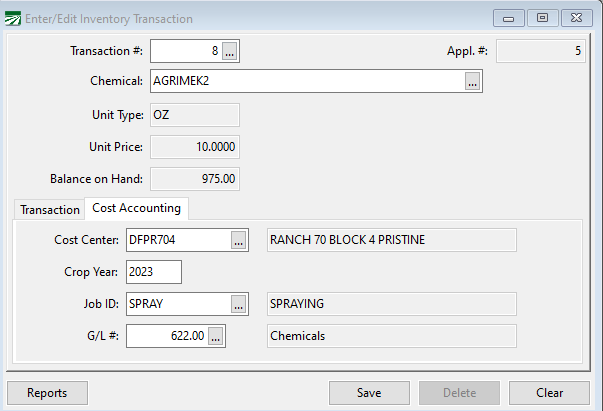Open the G/L # lookup button
This screenshot has height=411, width=603.
[217, 337]
